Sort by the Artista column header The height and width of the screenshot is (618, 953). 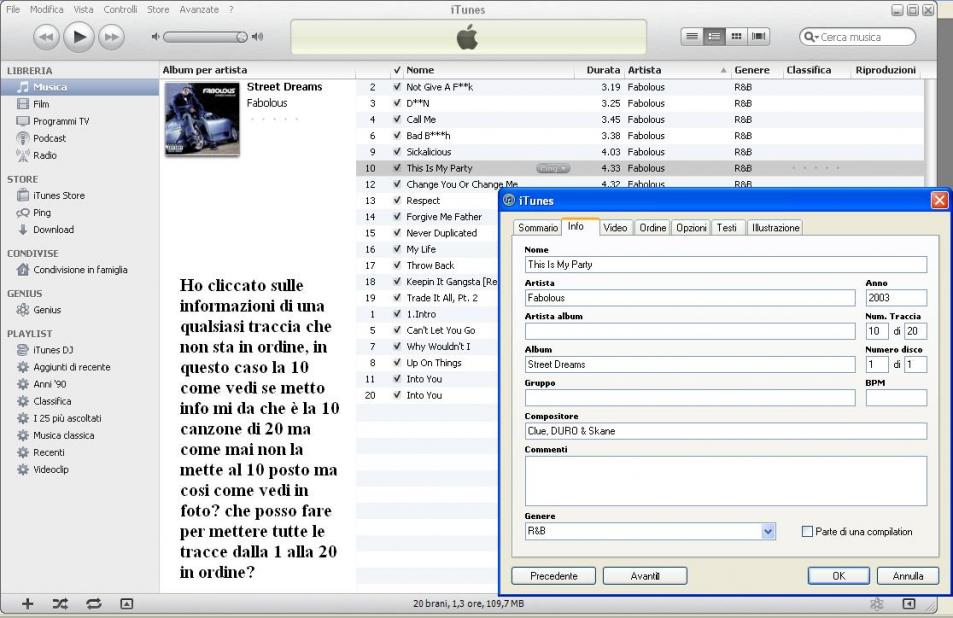click(x=676, y=70)
